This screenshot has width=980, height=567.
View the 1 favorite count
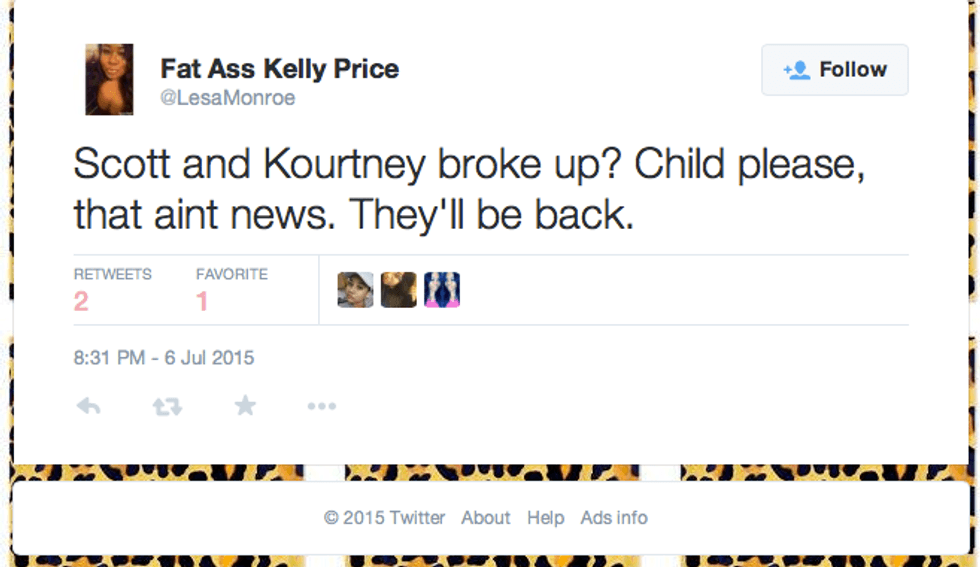(x=202, y=301)
